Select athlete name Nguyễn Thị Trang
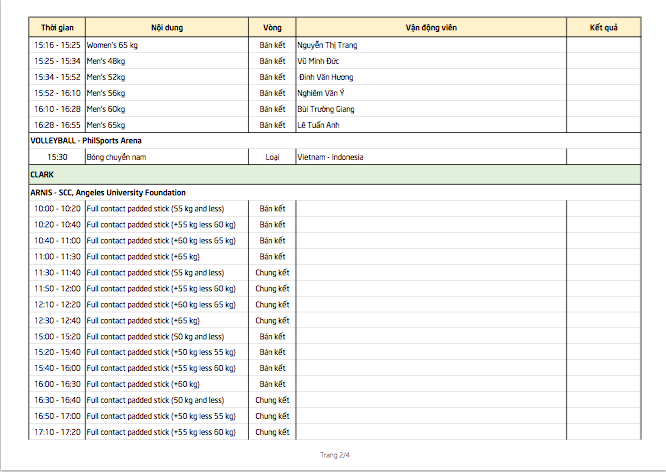 327,45
